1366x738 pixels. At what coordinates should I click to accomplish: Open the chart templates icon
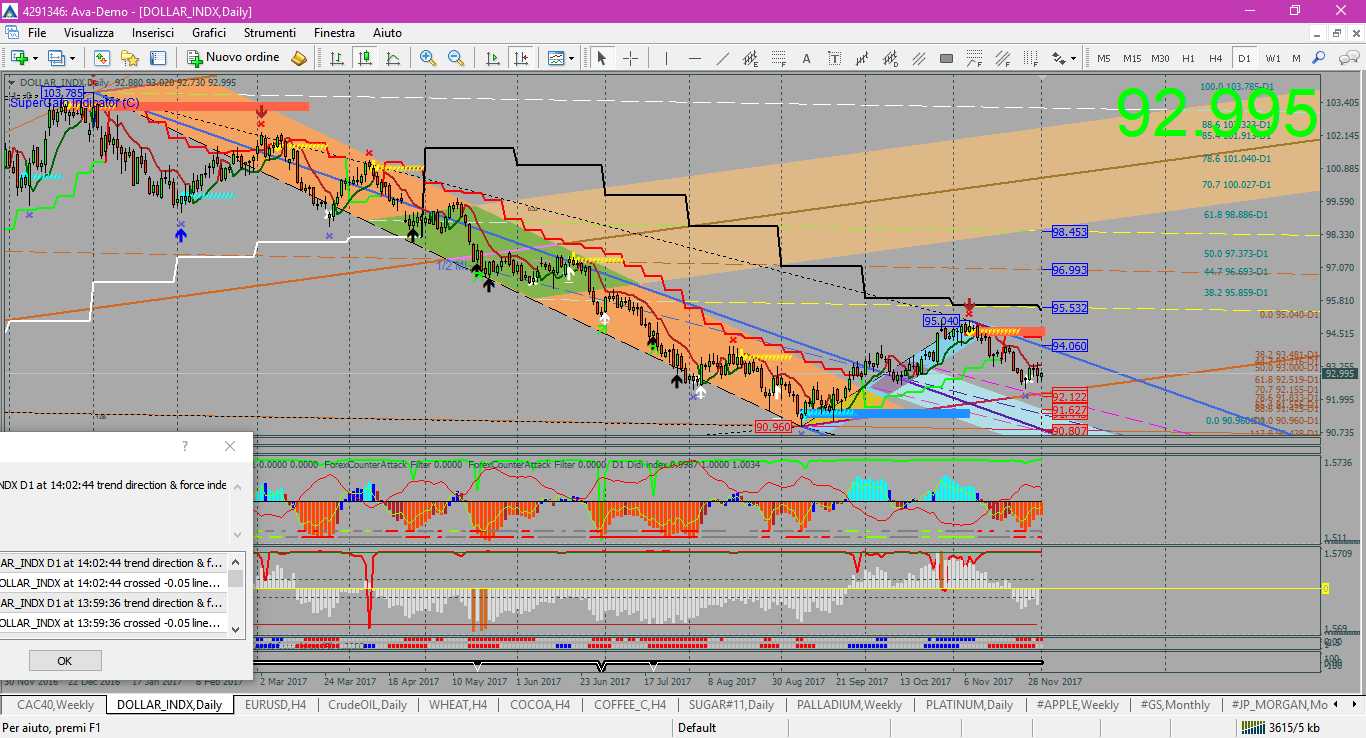tap(555, 58)
